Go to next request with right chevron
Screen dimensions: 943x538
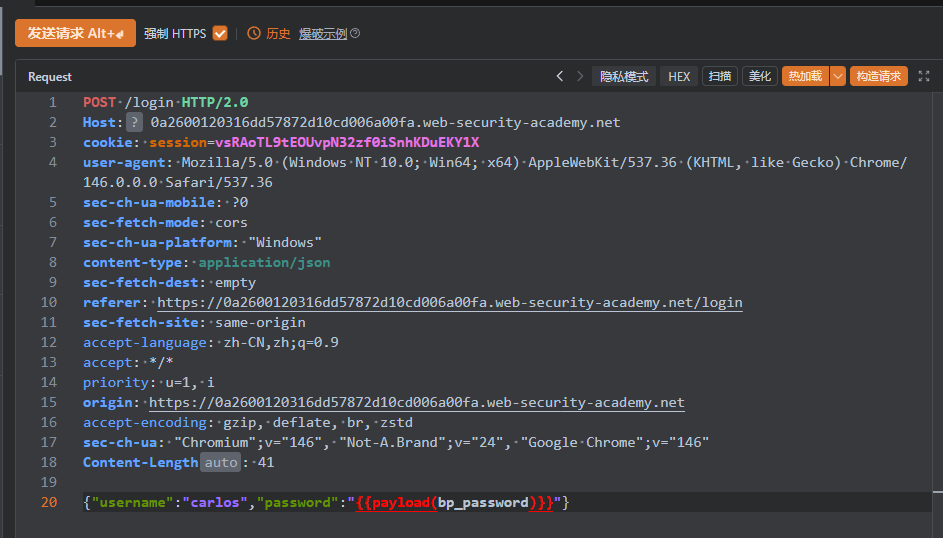point(580,76)
